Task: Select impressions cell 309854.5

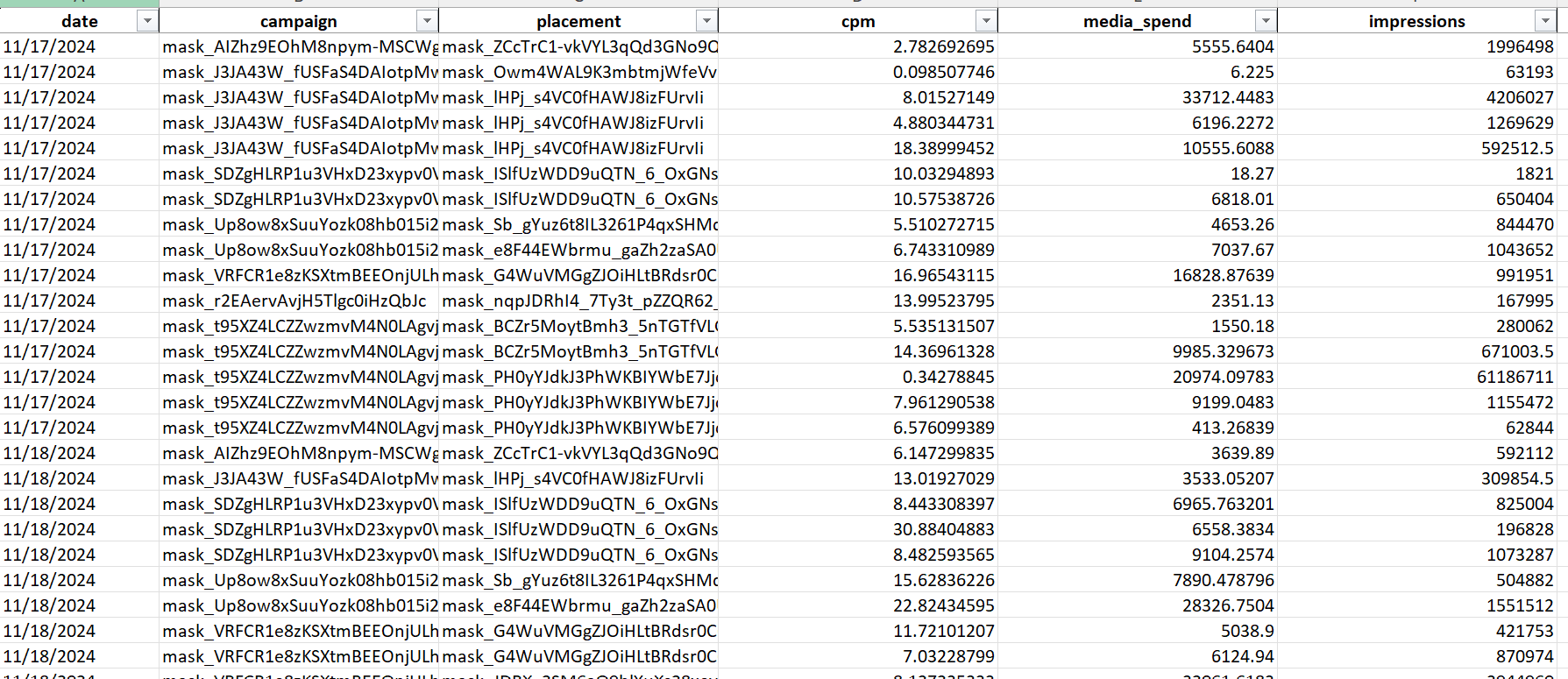Action: coord(1417,478)
